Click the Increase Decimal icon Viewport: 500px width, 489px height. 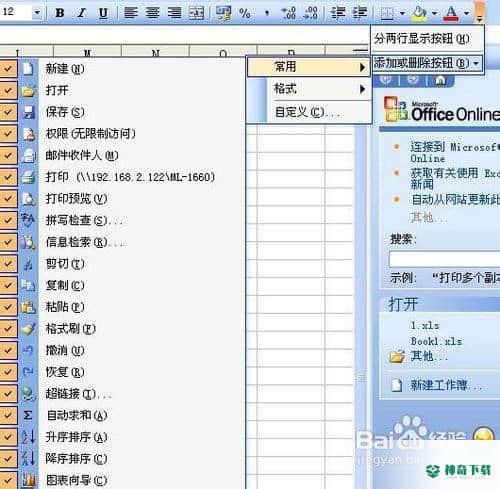click(x=288, y=13)
